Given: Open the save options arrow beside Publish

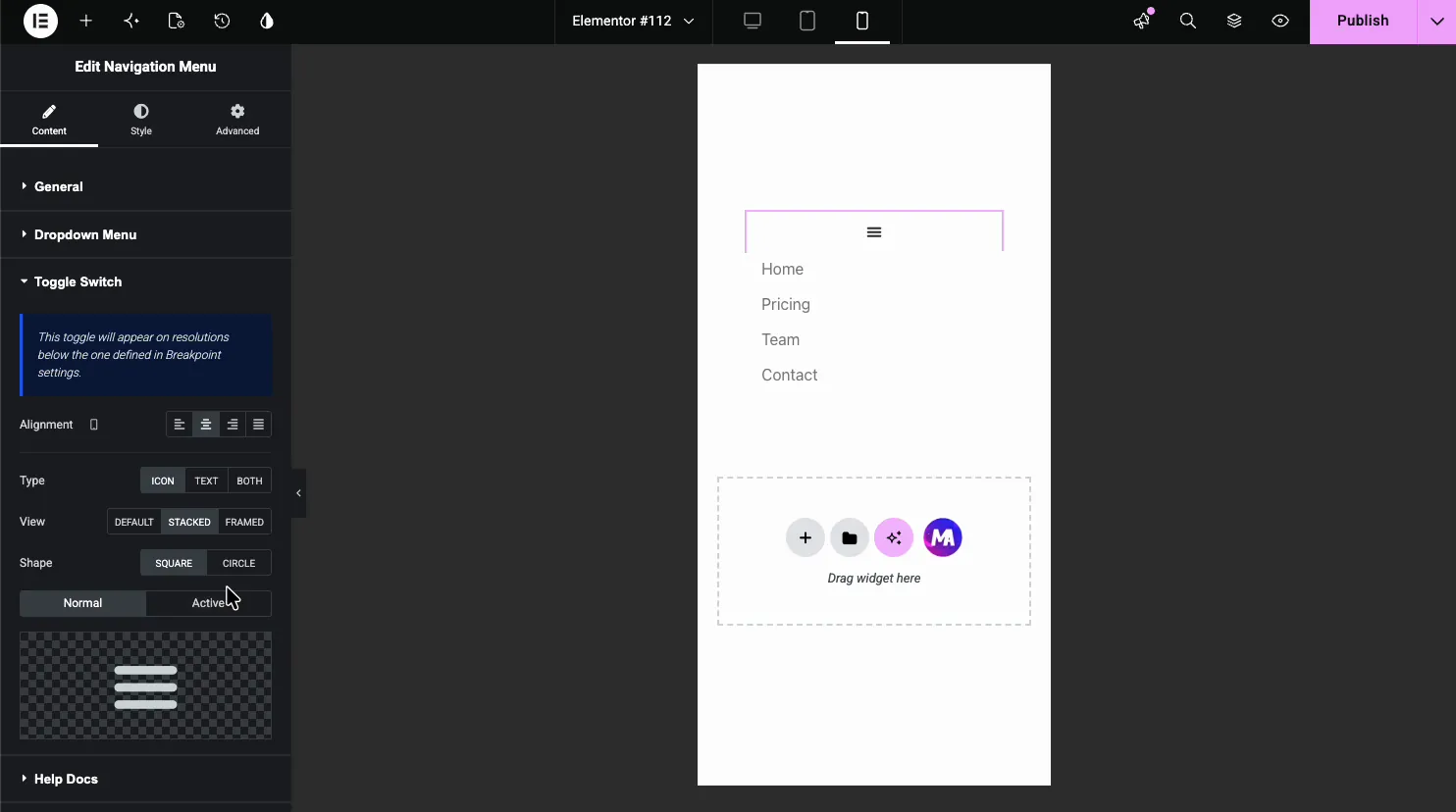Looking at the screenshot, I should point(1436,21).
